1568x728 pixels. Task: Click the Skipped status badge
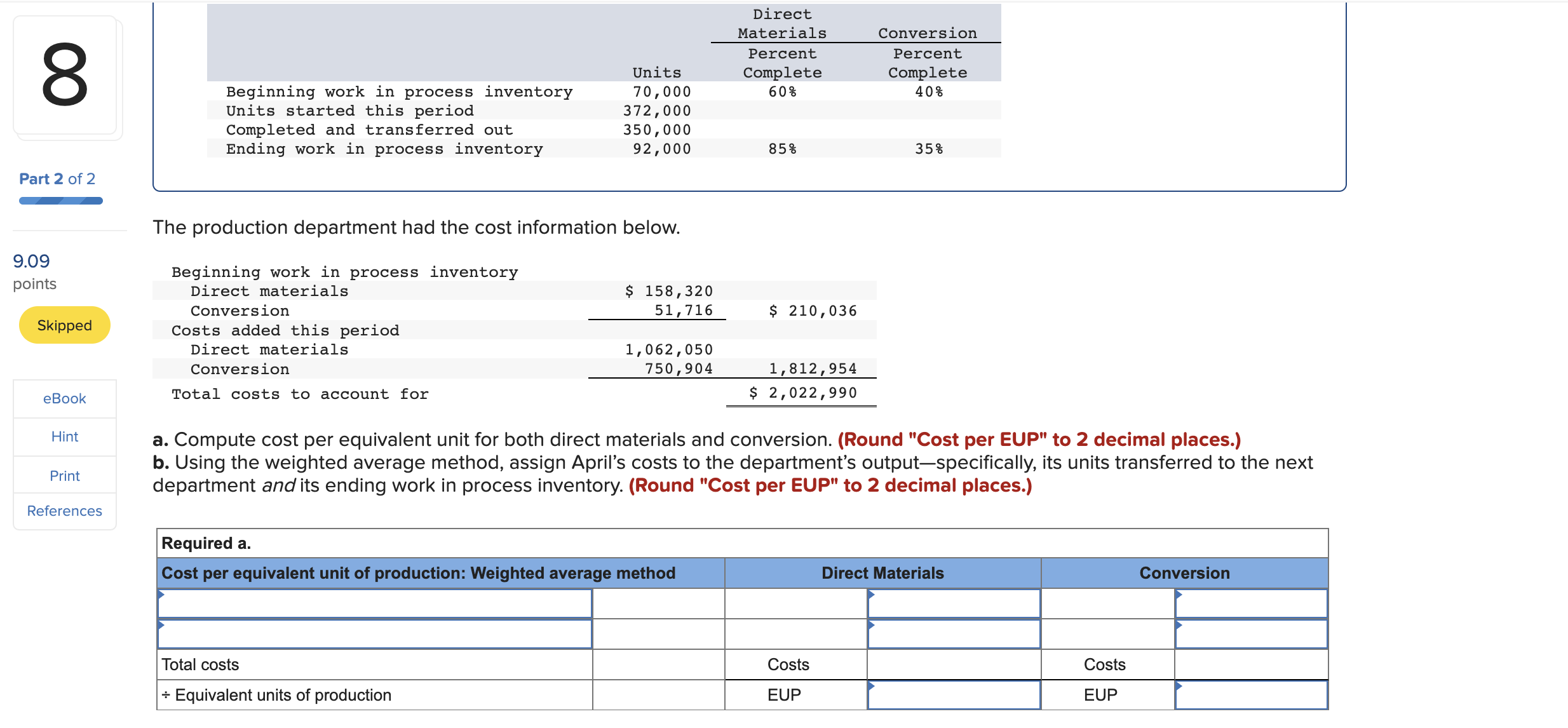pos(64,325)
